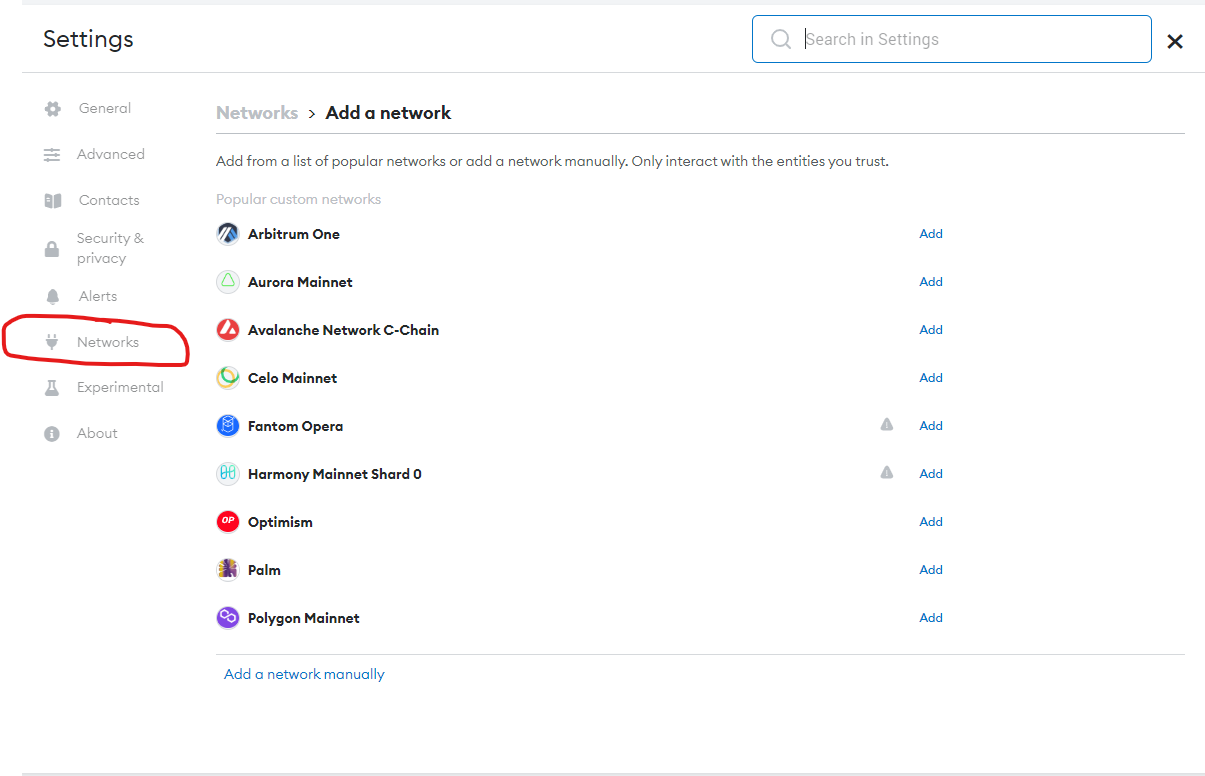The width and height of the screenshot is (1205, 776).
Task: Click the Celo Mainnet name text
Action: tap(292, 378)
